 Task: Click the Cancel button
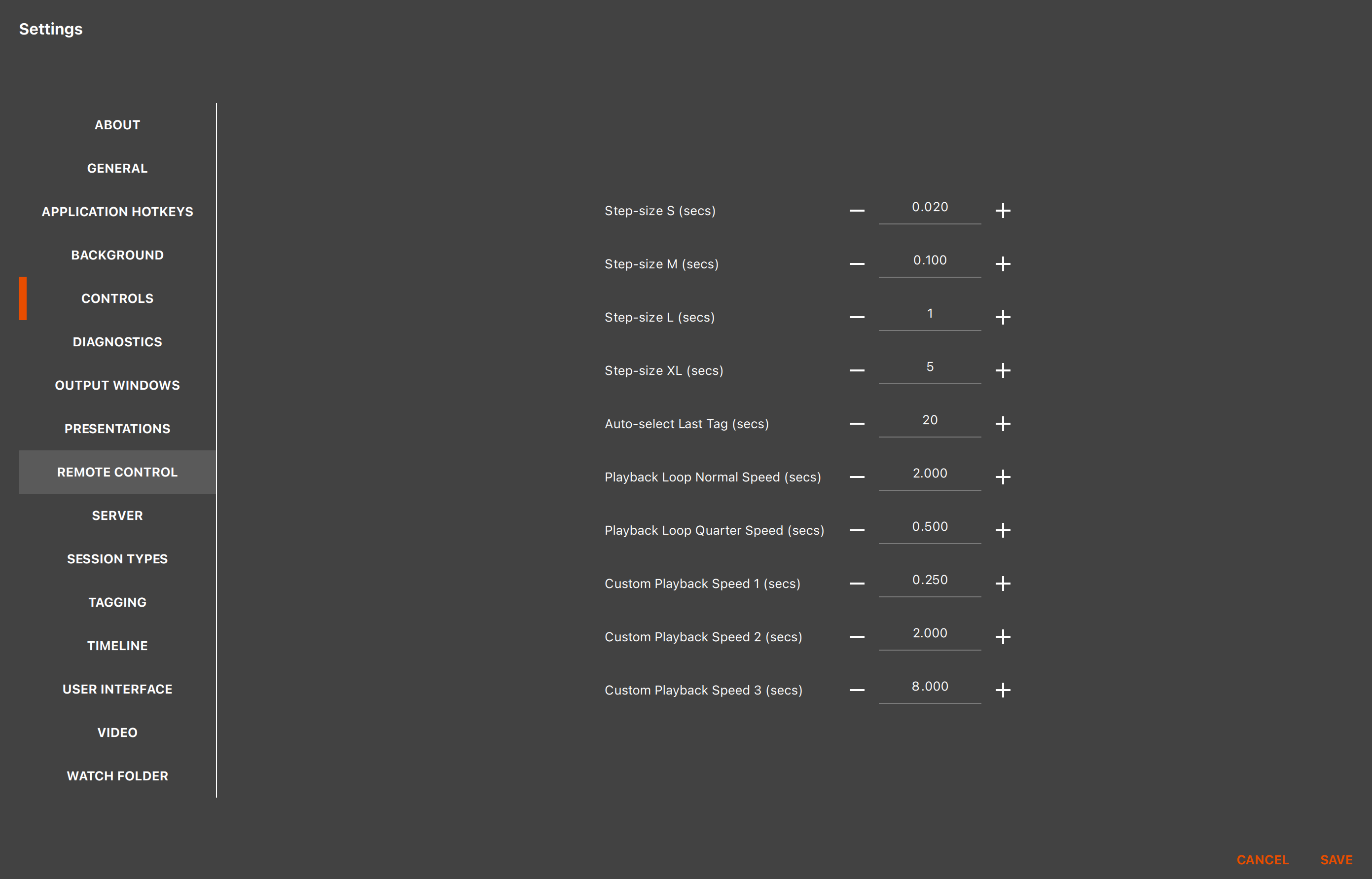coord(1263,860)
